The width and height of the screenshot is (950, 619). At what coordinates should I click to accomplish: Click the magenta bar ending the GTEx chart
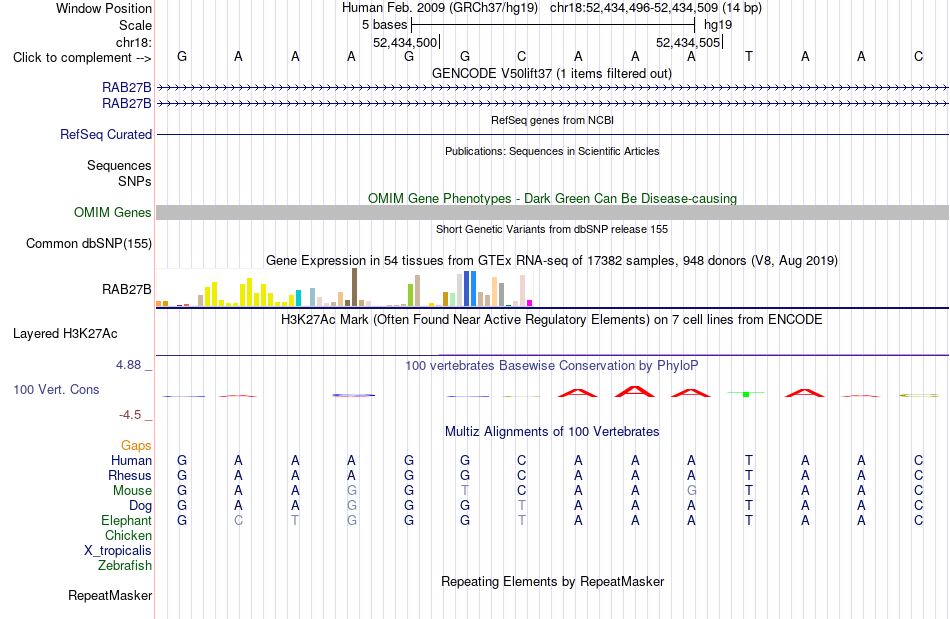[530, 303]
